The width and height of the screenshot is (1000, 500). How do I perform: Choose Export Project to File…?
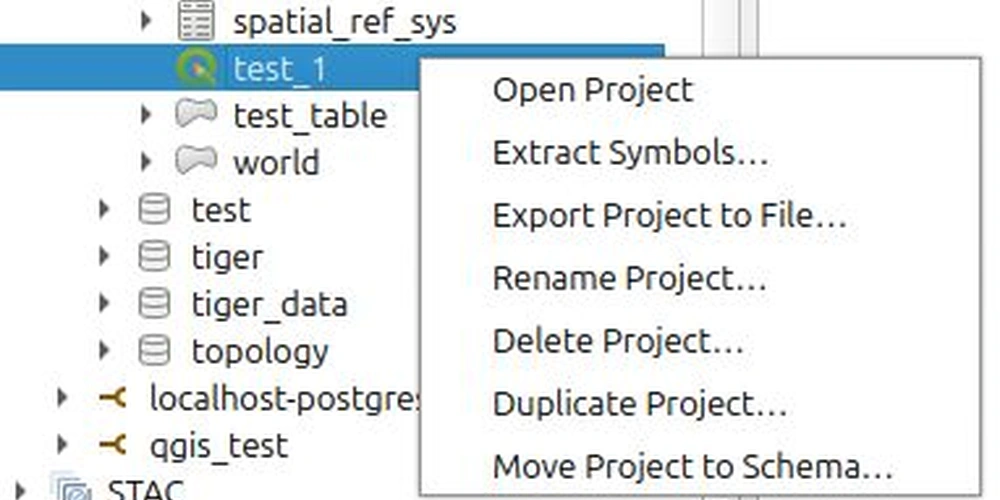tap(670, 216)
